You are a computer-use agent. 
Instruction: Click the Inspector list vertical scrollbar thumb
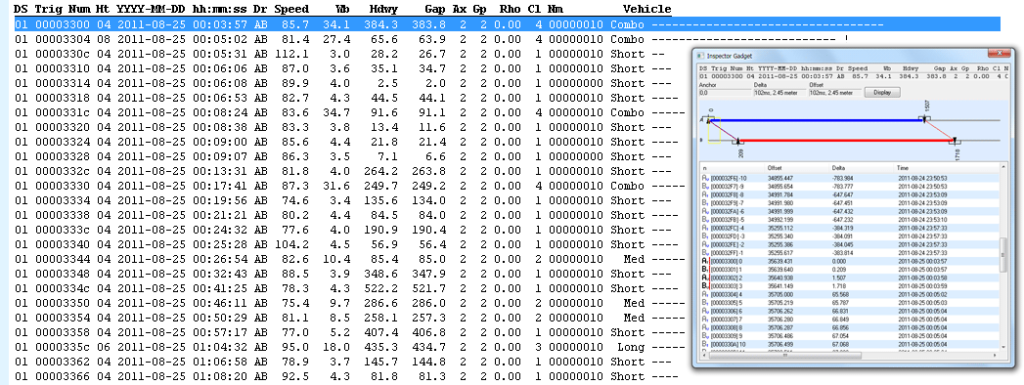[1003, 254]
